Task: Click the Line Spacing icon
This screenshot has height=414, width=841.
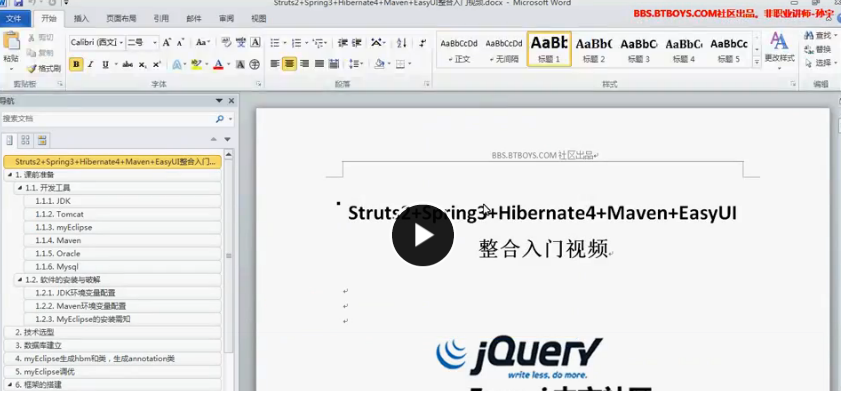Action: tap(354, 64)
